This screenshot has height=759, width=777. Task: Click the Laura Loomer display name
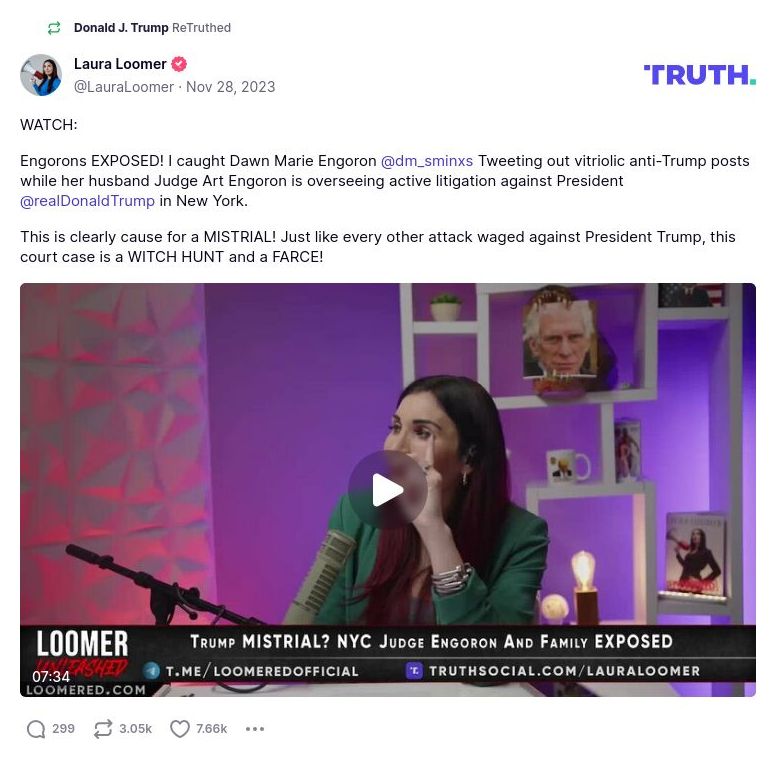point(120,64)
